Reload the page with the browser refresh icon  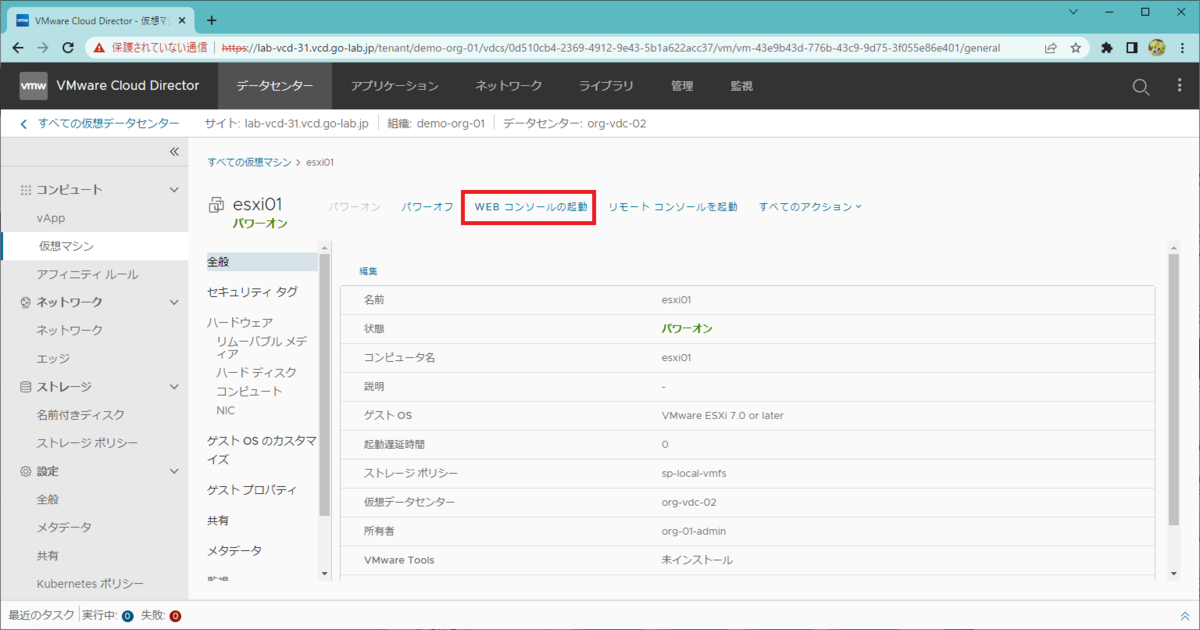pyautogui.click(x=68, y=47)
